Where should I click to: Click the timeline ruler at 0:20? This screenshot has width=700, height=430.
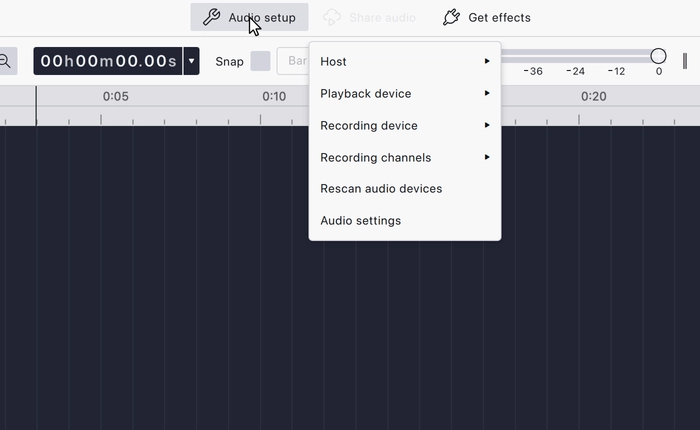point(593,96)
